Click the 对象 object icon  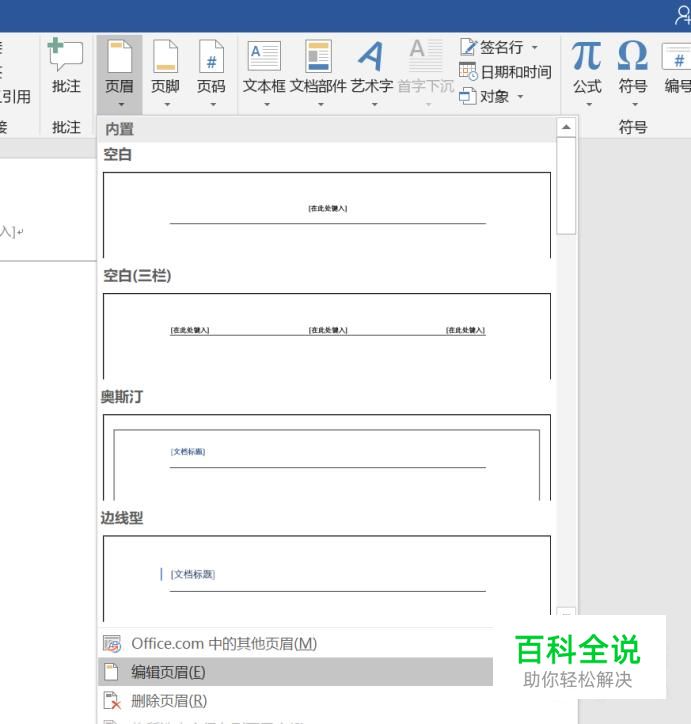tap(468, 96)
